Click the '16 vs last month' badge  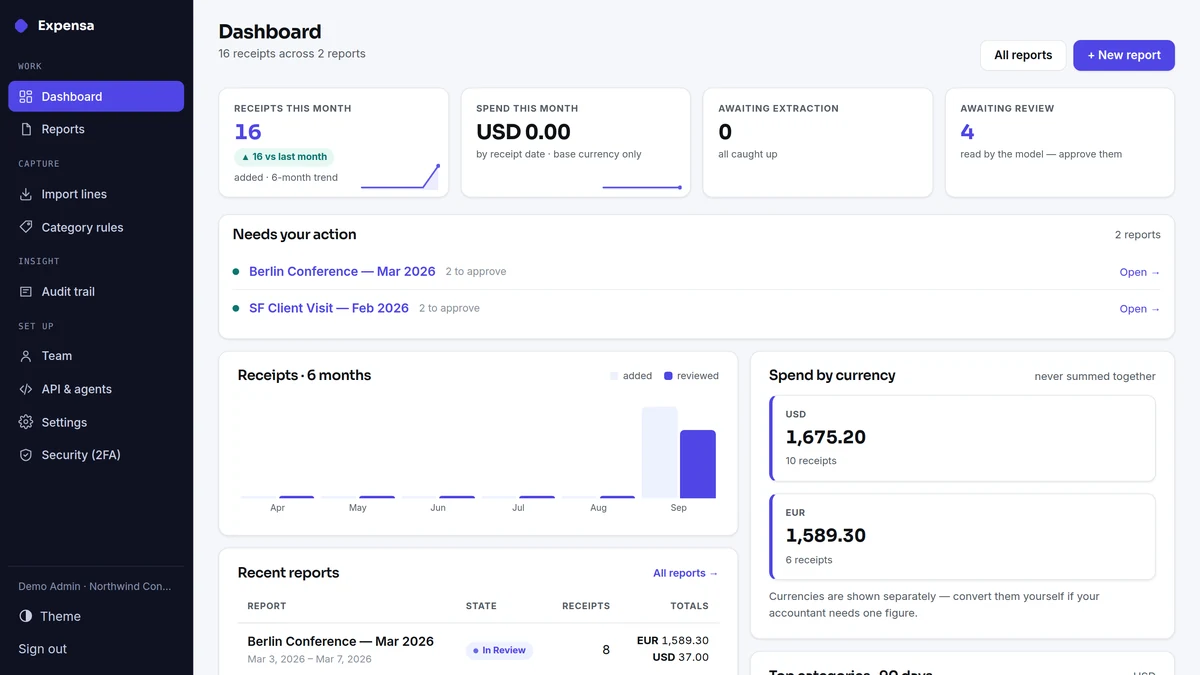(284, 157)
